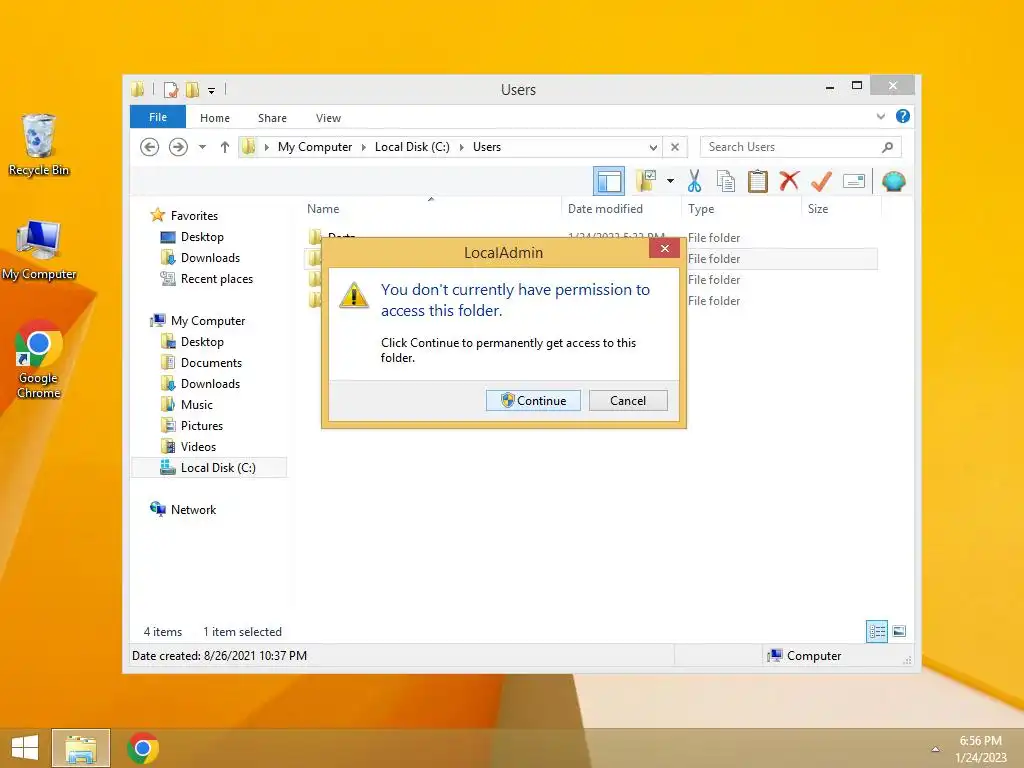The image size is (1024, 768).
Task: Toggle the navigation pane layout button
Action: click(x=609, y=181)
